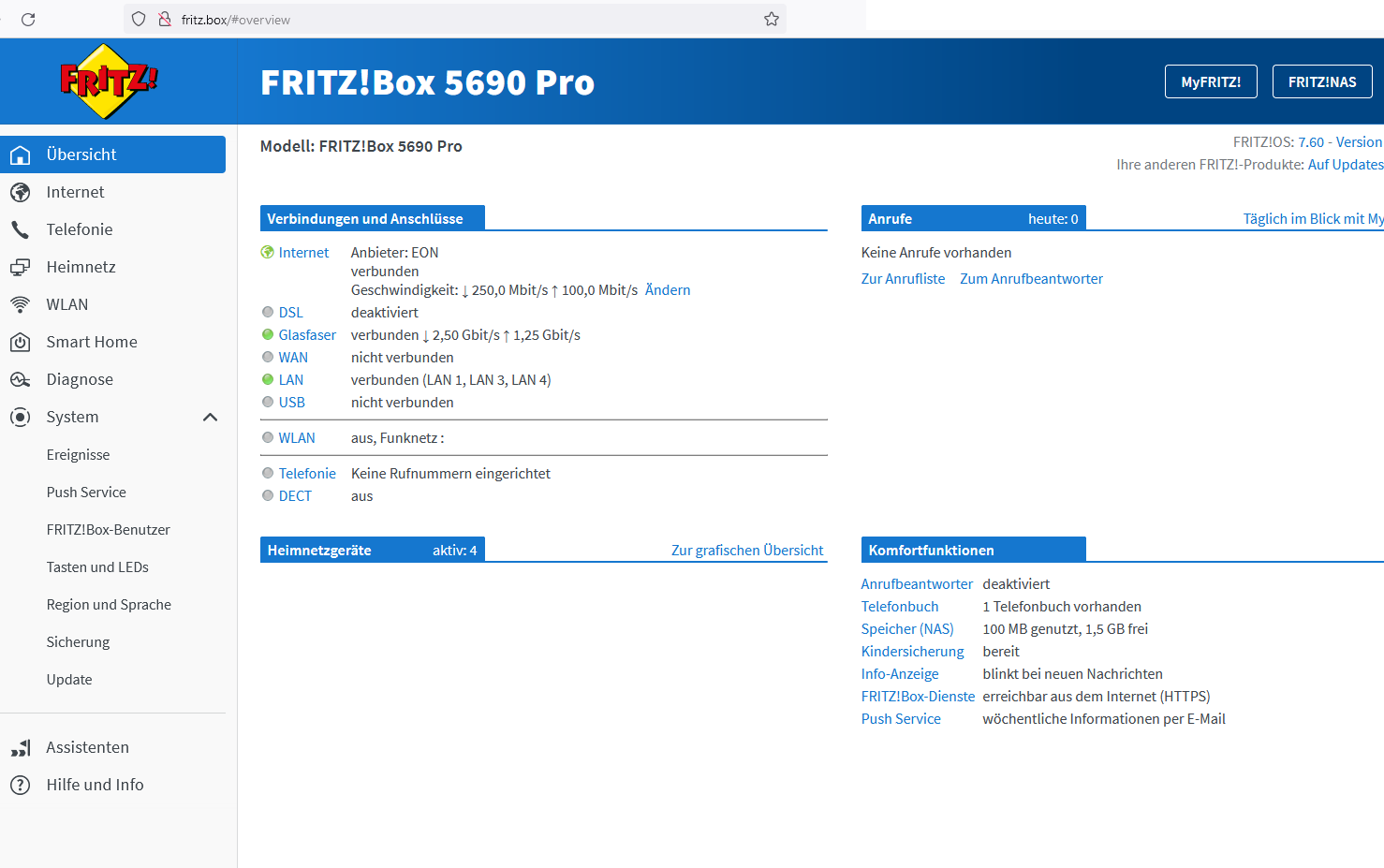Click the green Internet connection status icon
The width and height of the screenshot is (1384, 868).
click(x=268, y=252)
